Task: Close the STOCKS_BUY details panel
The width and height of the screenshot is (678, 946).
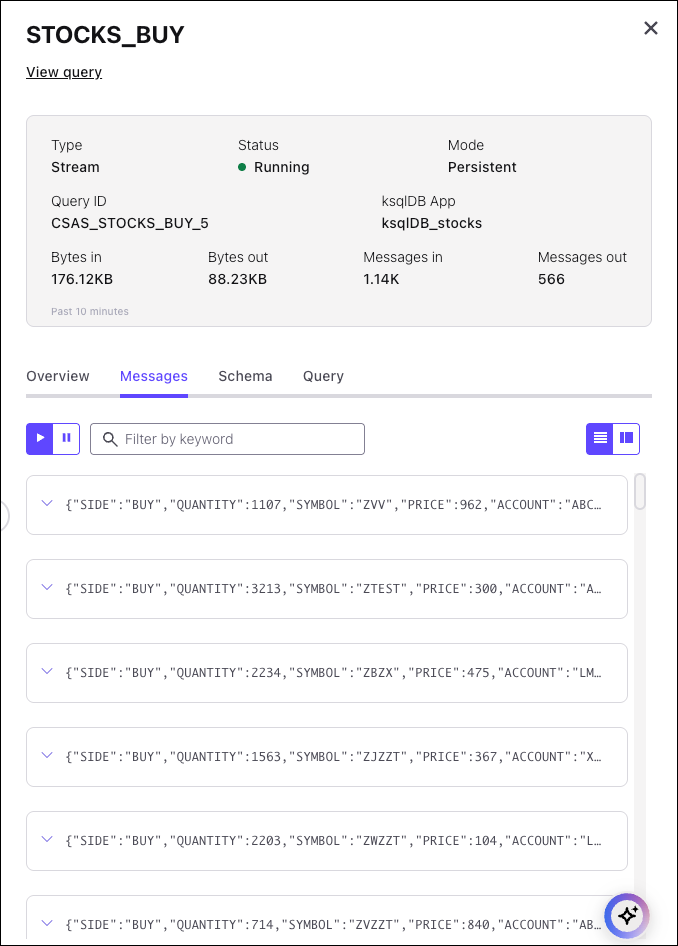Action: coord(651,28)
